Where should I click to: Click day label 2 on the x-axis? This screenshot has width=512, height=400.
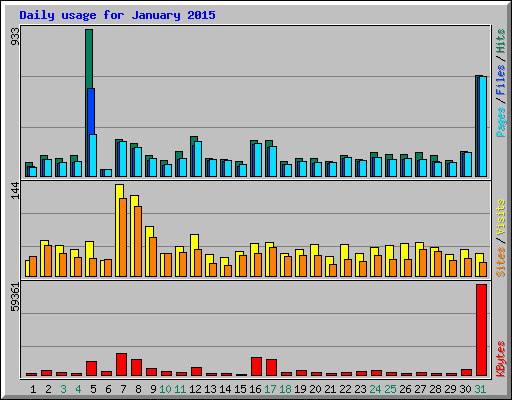[48, 389]
